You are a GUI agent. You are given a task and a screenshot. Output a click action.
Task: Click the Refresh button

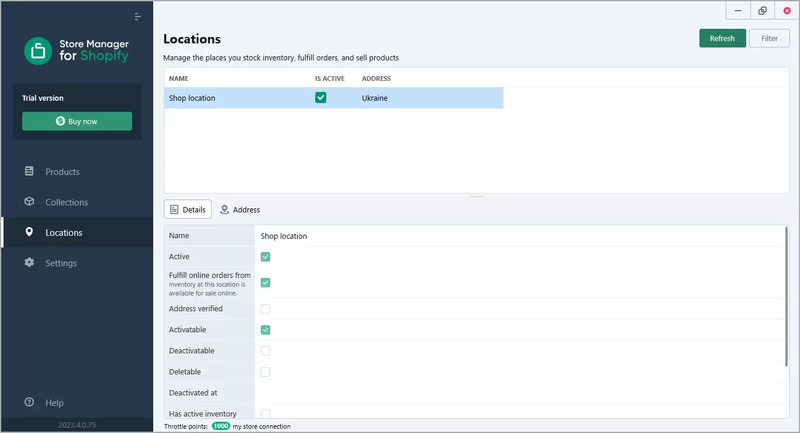722,38
